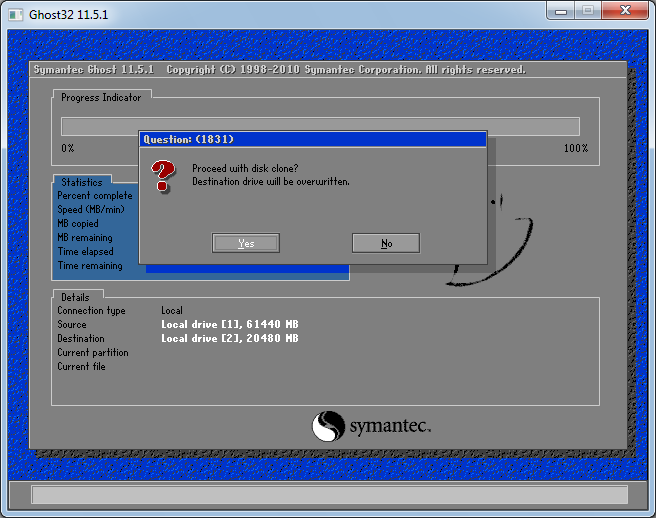Click the Ghost32 application icon in title bar
The image size is (656, 518).
tap(15, 15)
